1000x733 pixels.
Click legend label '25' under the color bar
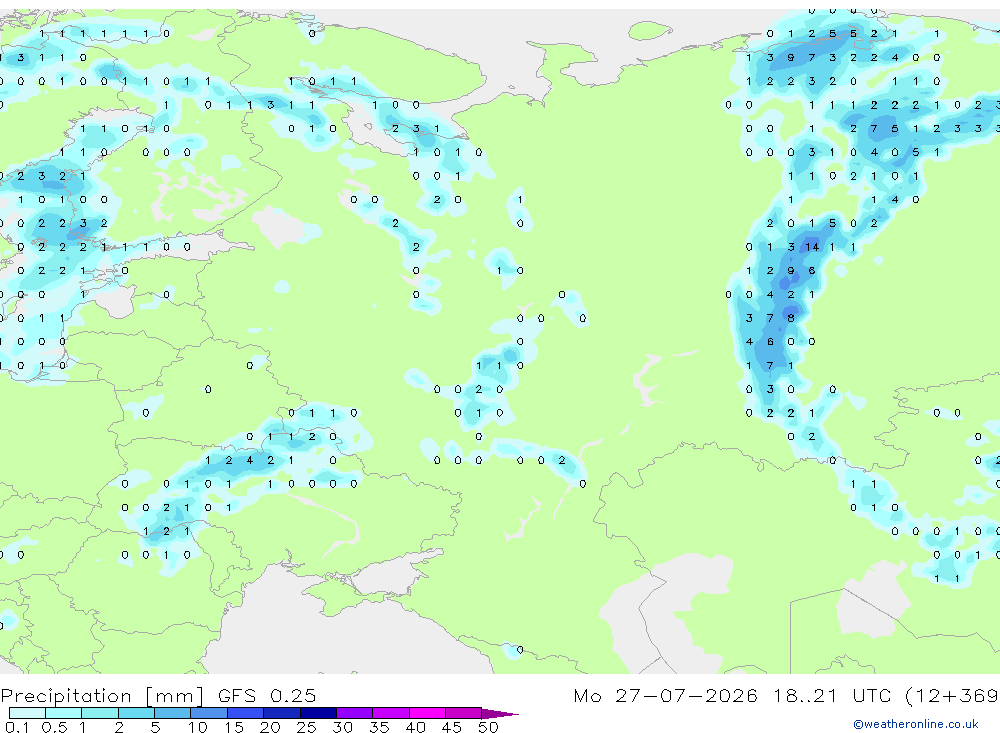tap(307, 727)
